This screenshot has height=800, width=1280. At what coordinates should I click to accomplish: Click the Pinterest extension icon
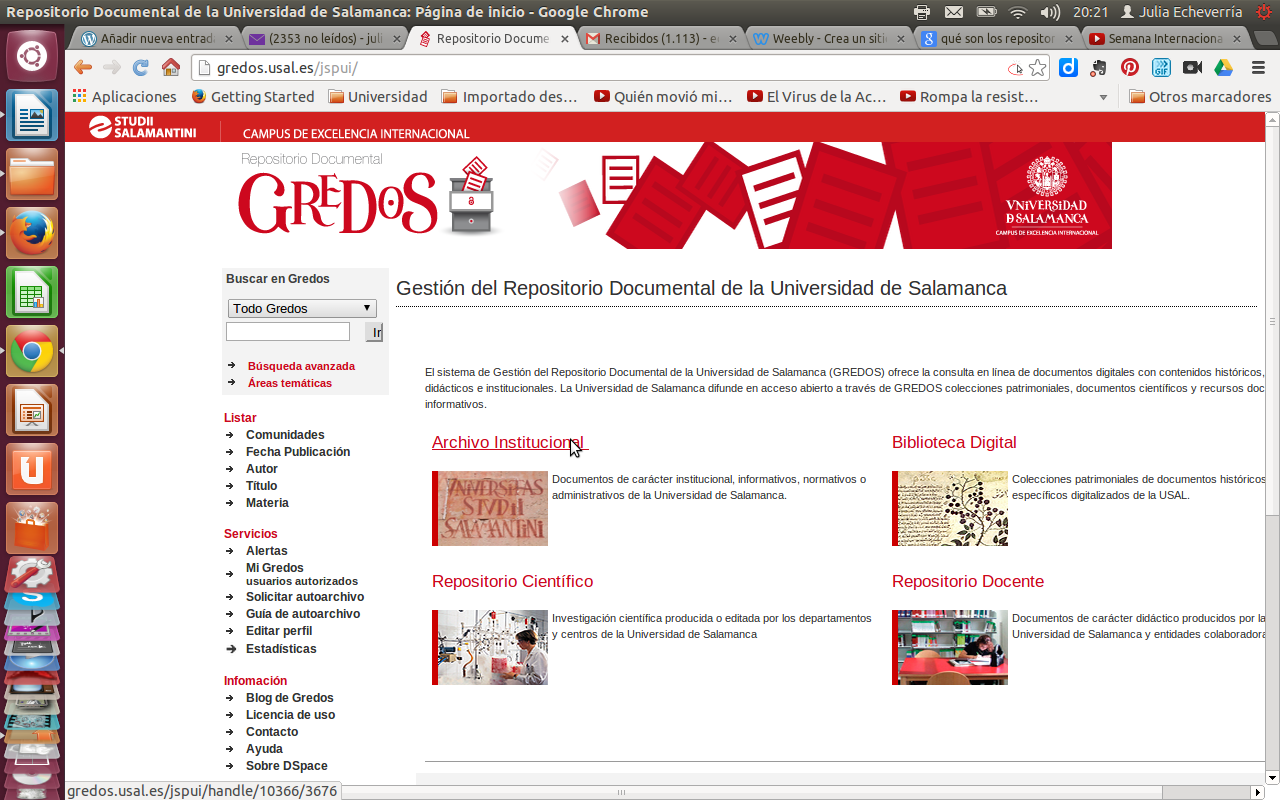tap(1129, 68)
